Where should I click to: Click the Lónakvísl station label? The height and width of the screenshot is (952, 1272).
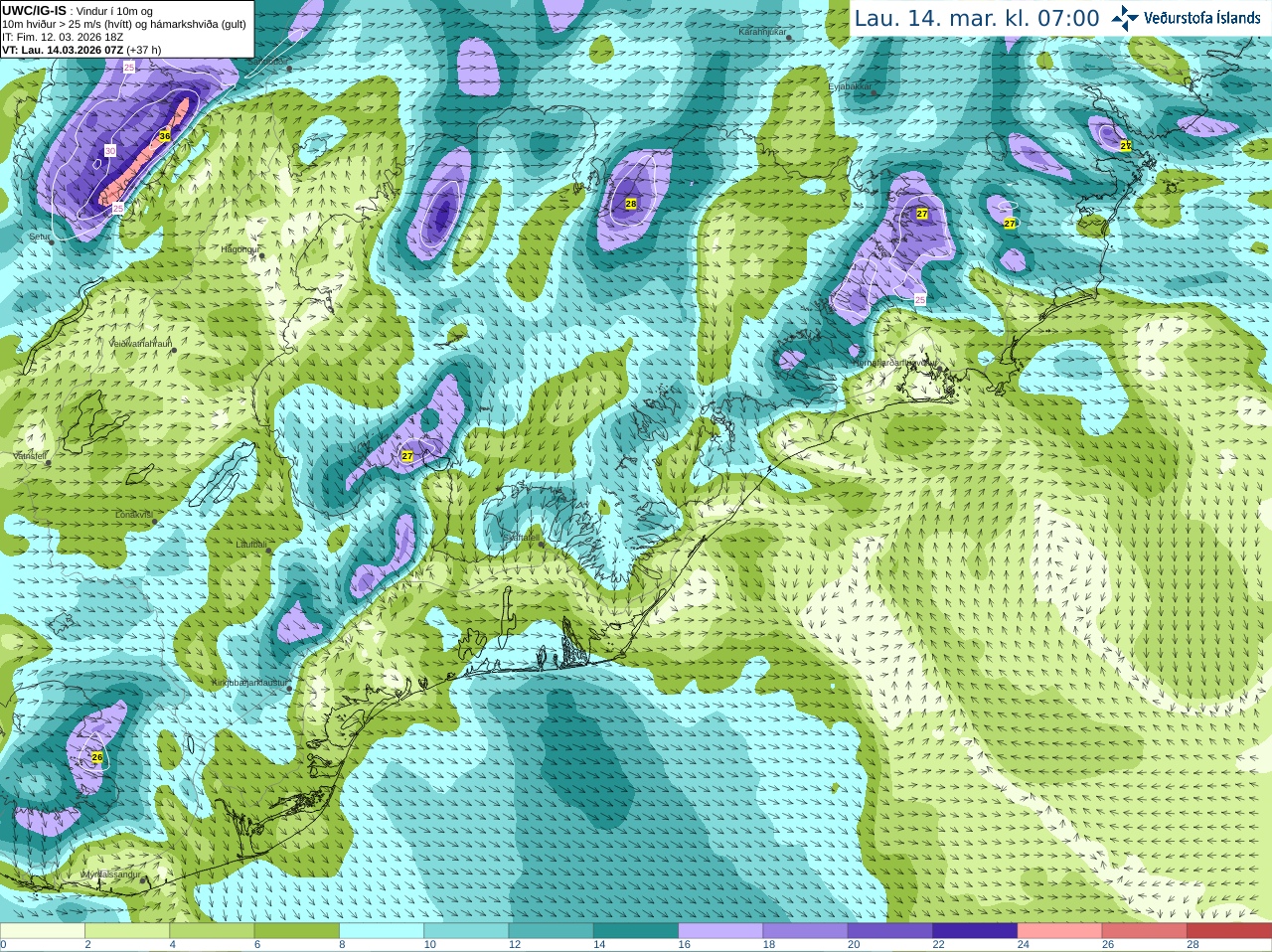pyautogui.click(x=134, y=515)
